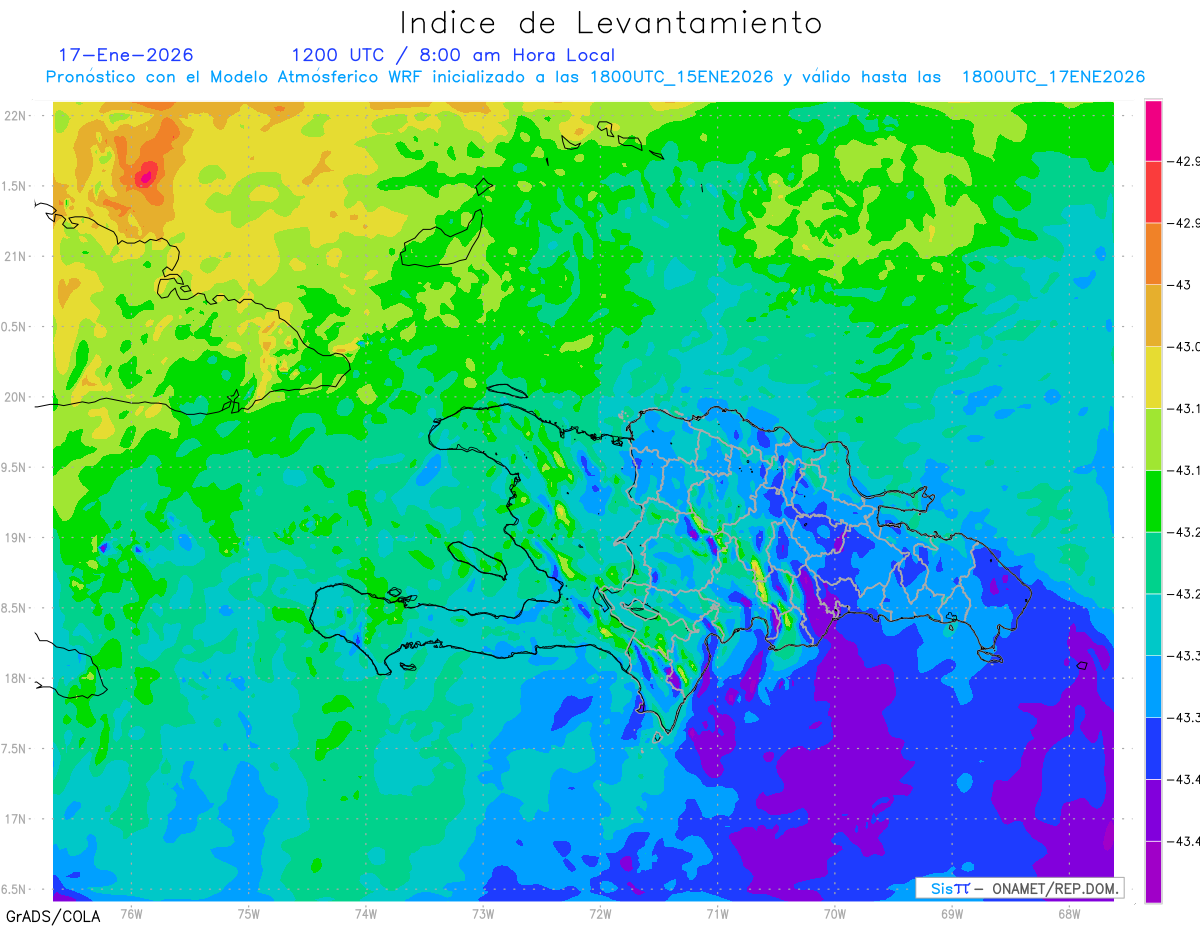The height and width of the screenshot is (927, 1200).
Task: Click the '1.5N' latitude label
Action: (x=15, y=186)
